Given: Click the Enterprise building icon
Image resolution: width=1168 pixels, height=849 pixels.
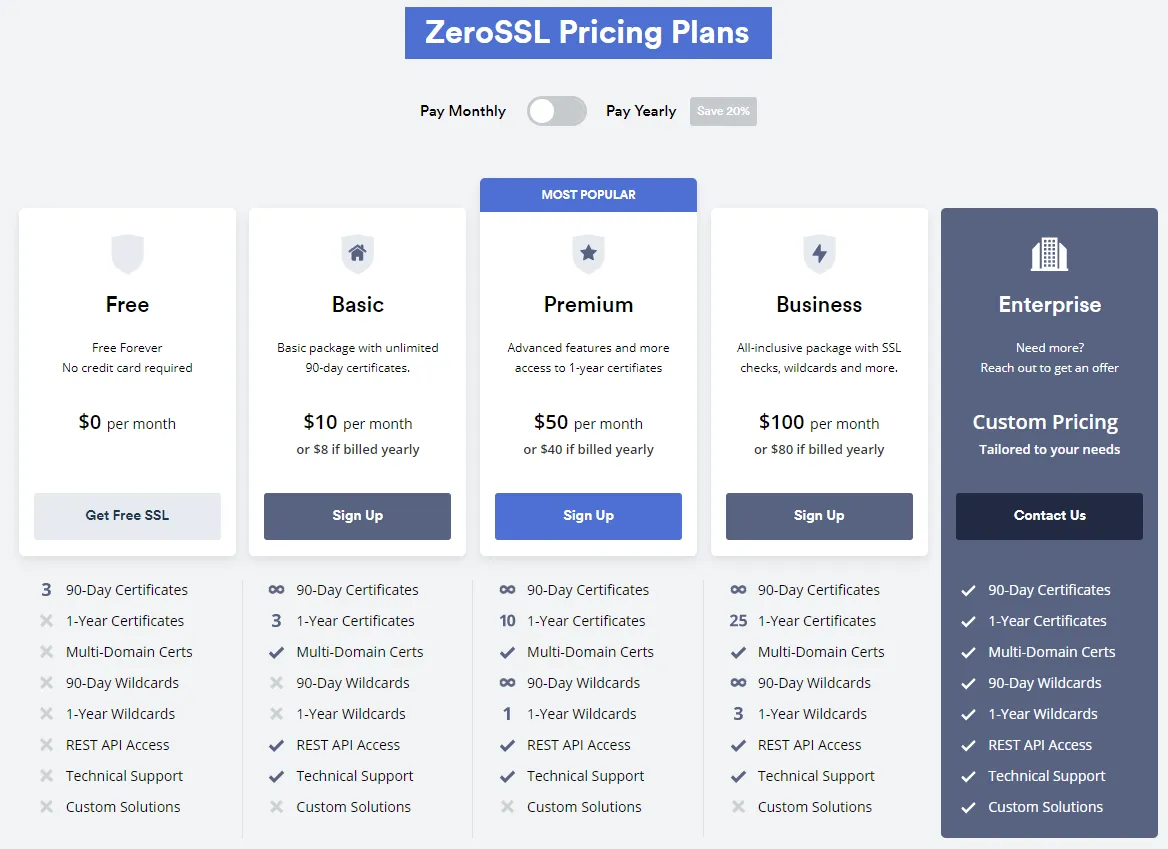Looking at the screenshot, I should [x=1050, y=254].
